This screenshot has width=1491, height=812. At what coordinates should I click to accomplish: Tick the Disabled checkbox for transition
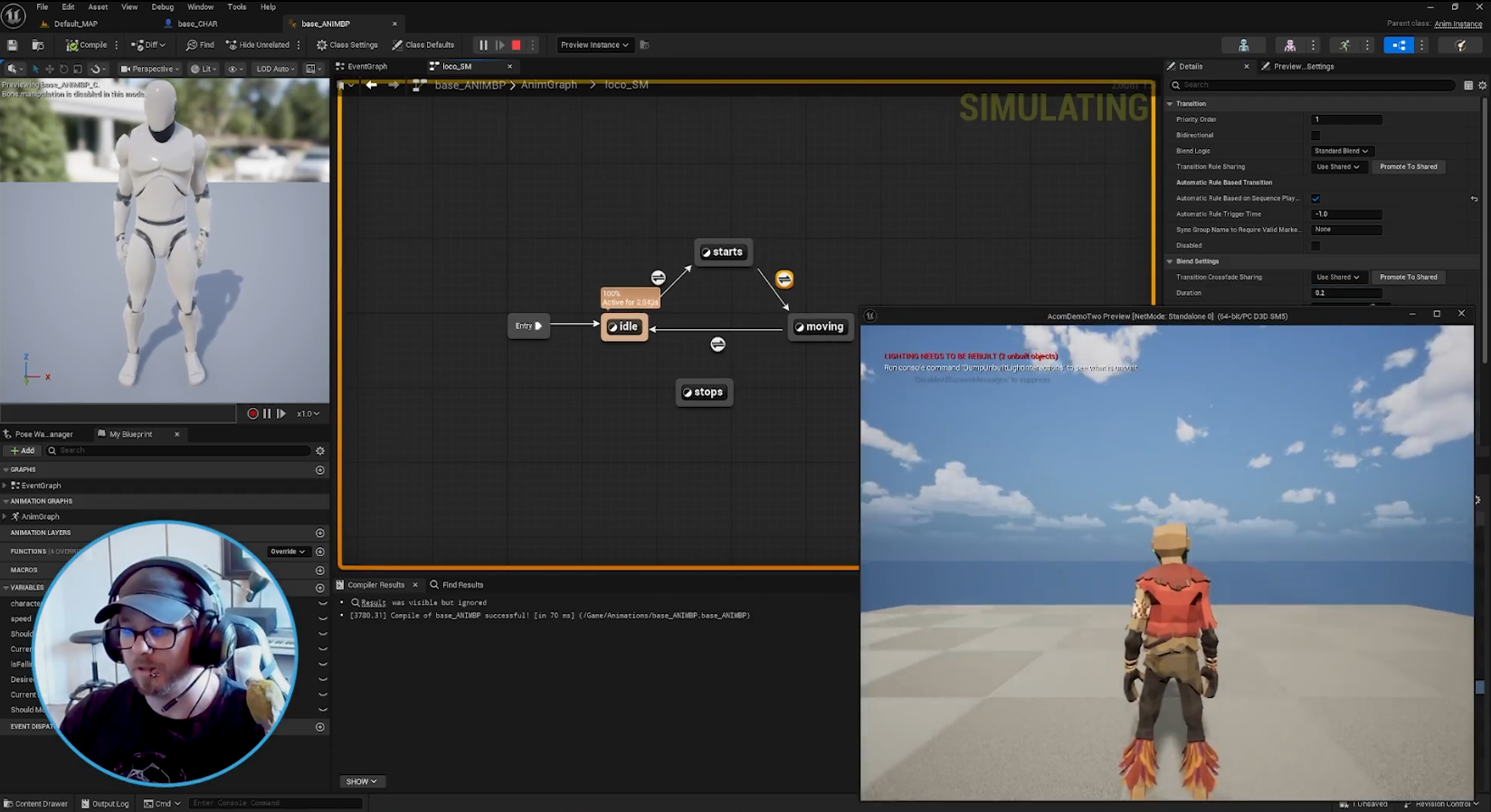pos(1315,246)
